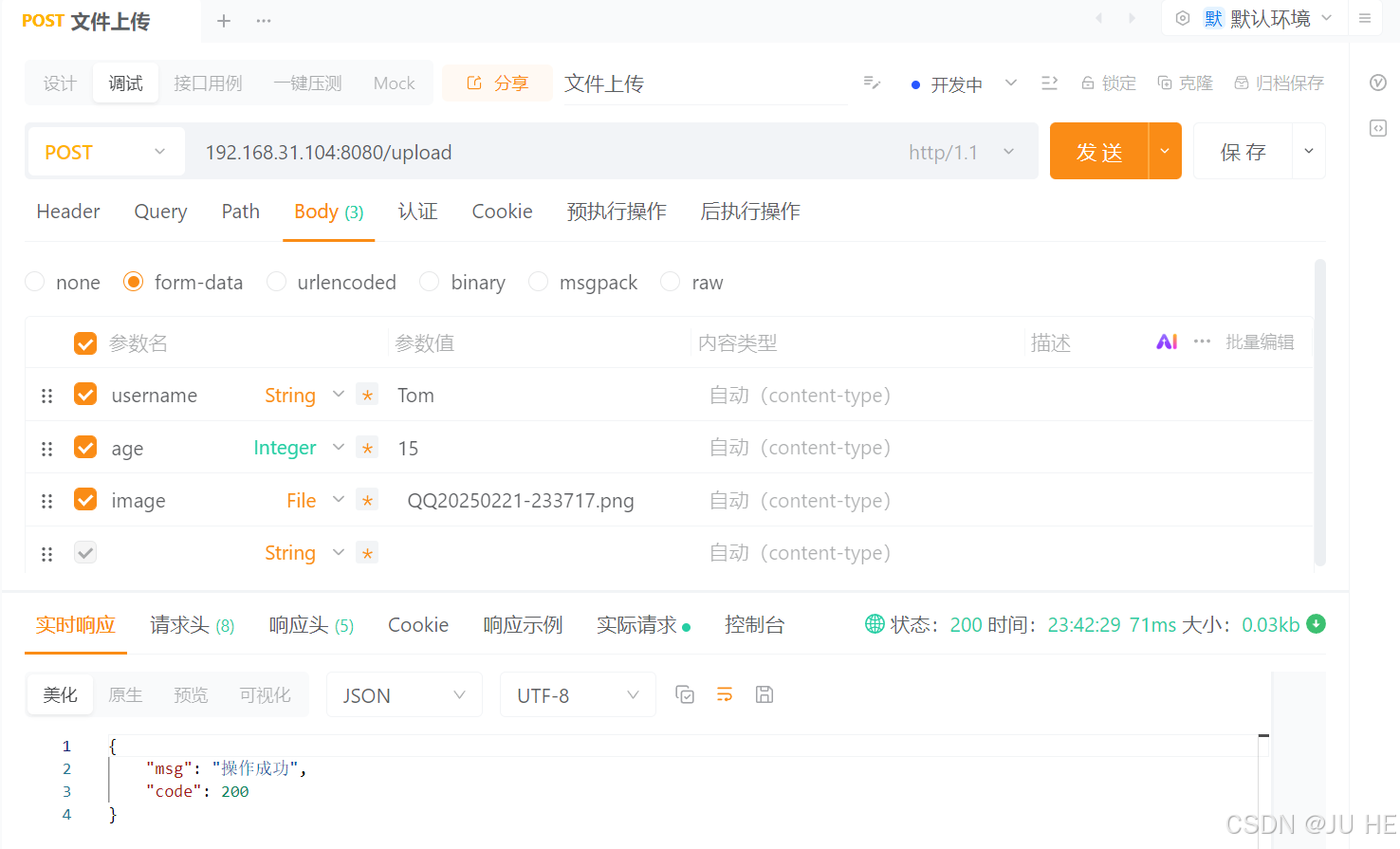
Task: Click the AI icon in parameter header
Action: 1167,342
